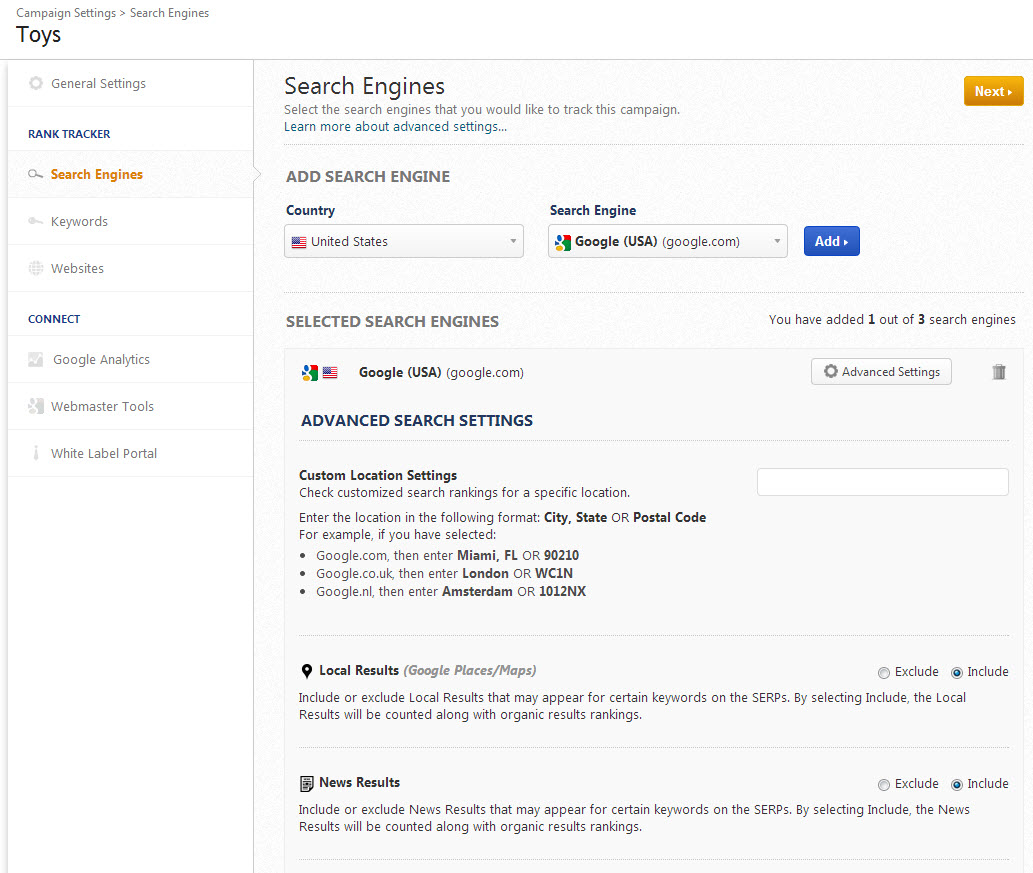
Task: Select Include for Local Results
Action: tap(957, 673)
